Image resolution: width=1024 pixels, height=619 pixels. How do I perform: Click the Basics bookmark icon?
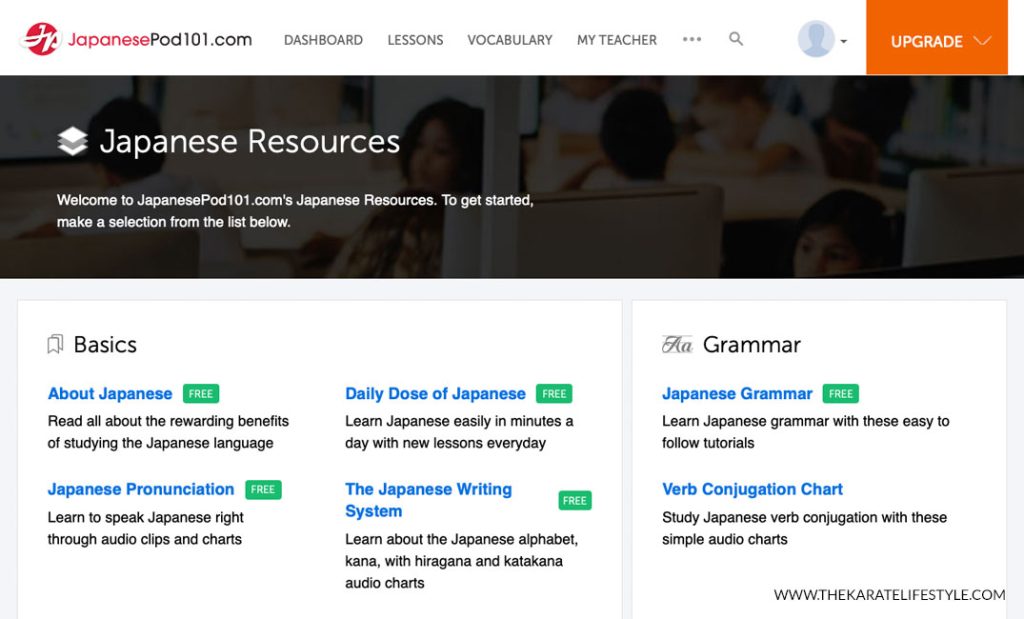tap(56, 344)
